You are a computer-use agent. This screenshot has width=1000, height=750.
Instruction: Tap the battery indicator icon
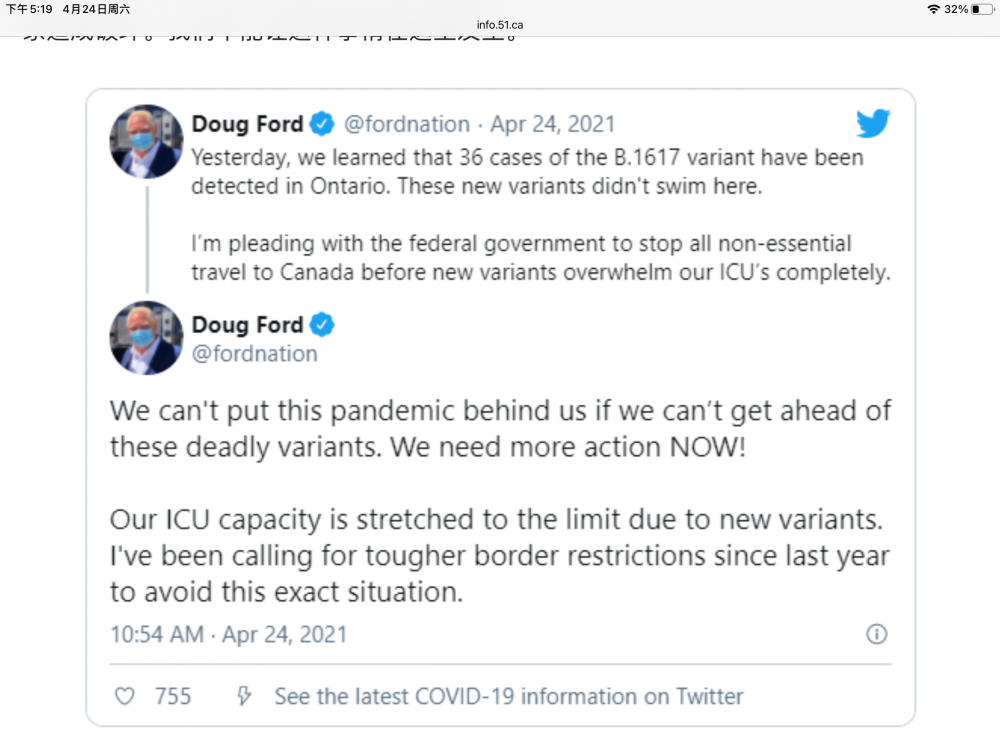click(981, 9)
